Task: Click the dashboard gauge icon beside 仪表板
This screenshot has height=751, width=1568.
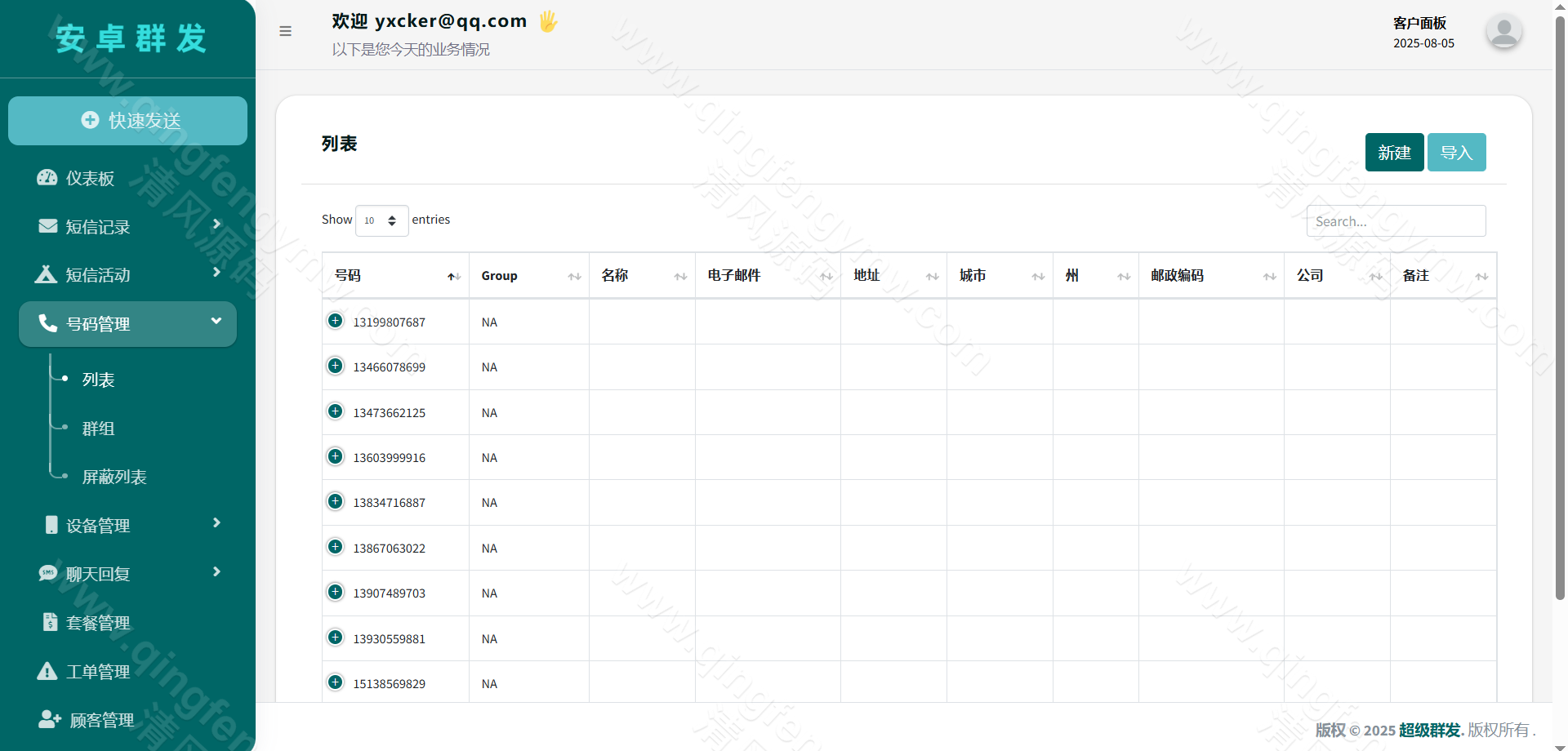Action: 47,178
